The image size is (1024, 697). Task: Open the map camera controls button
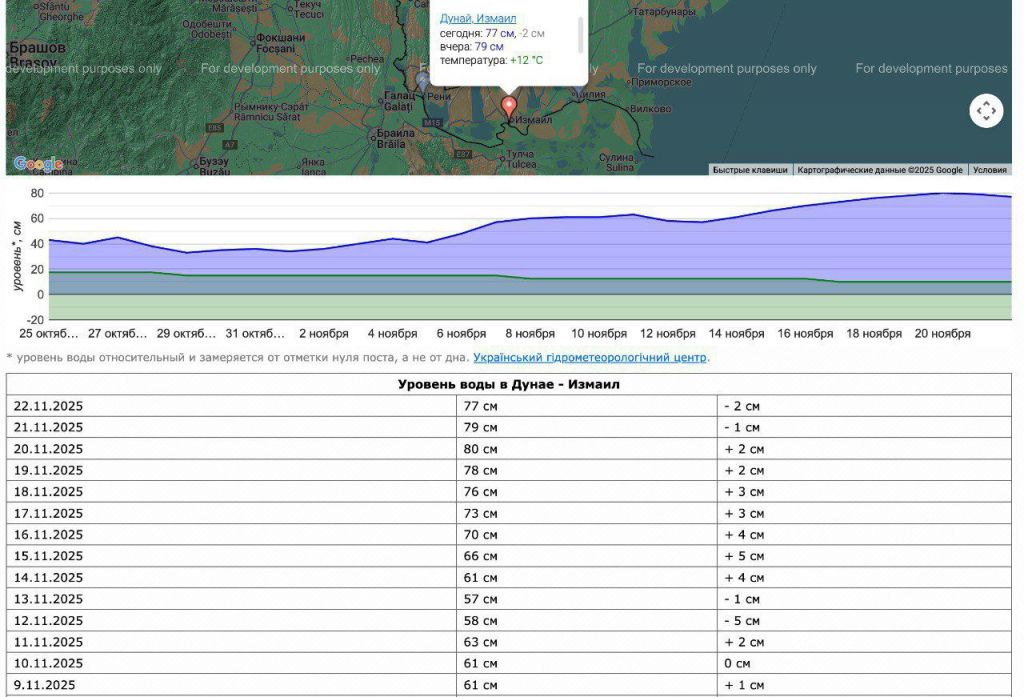[x=986, y=111]
